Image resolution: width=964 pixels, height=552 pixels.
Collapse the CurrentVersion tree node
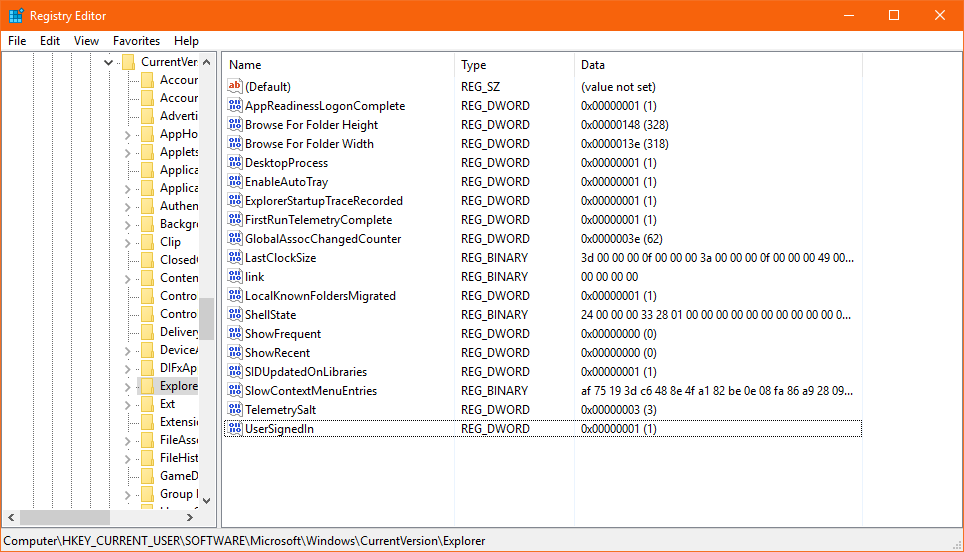point(108,62)
